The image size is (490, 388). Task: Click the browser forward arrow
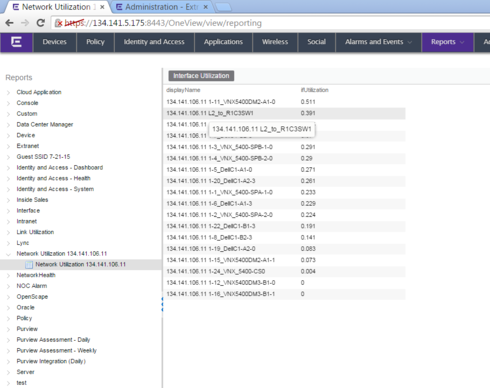coord(25,23)
